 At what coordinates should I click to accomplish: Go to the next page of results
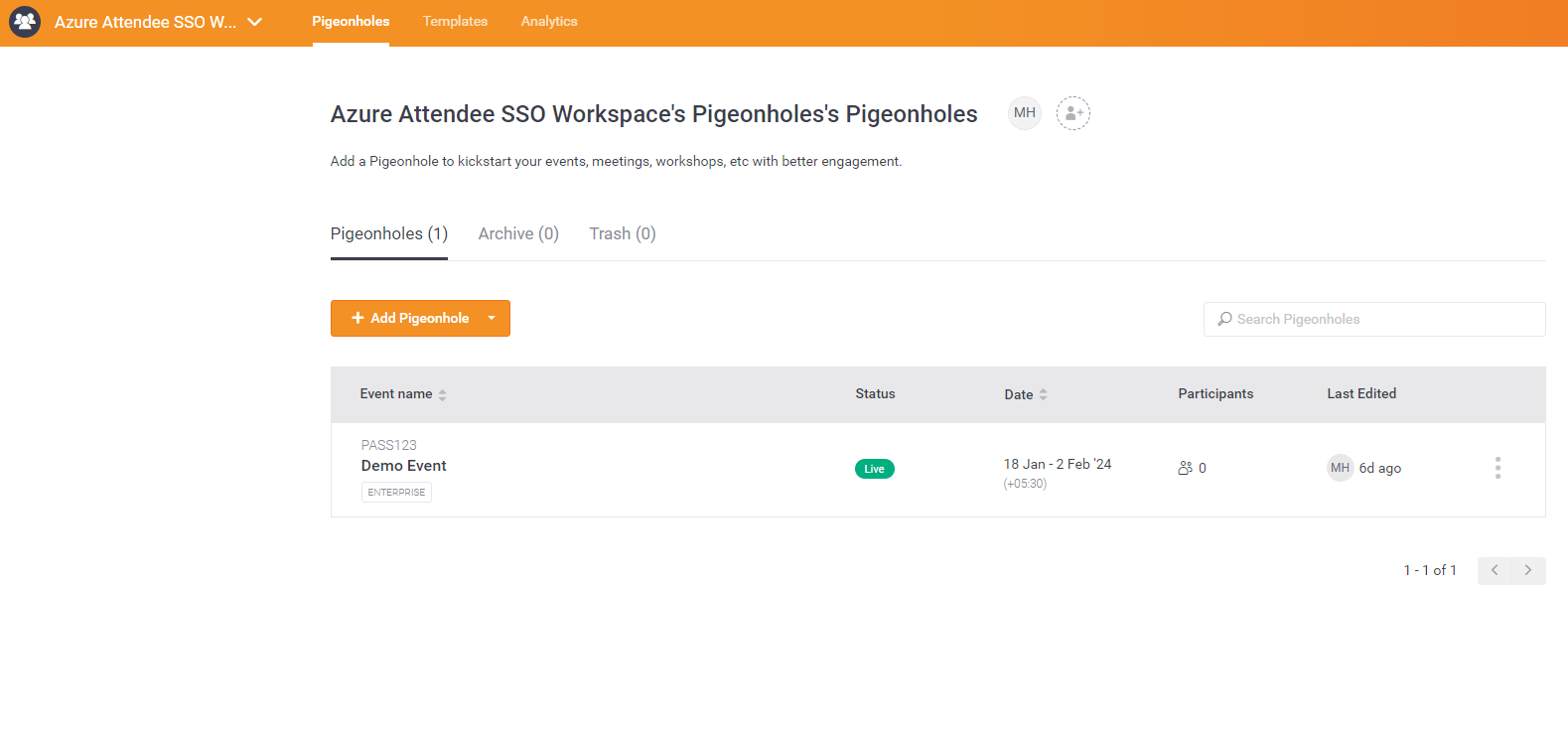1529,570
